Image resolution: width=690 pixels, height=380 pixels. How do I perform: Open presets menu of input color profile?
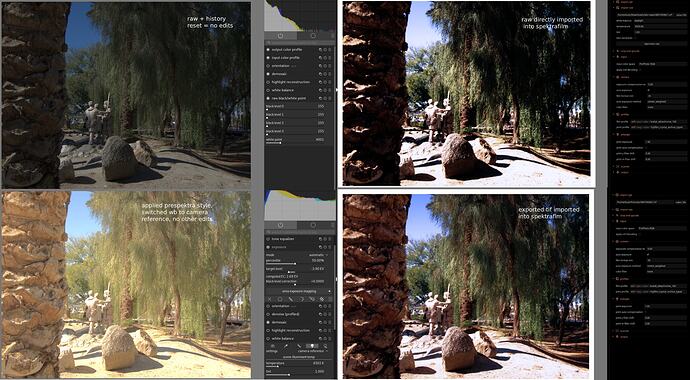pyautogui.click(x=330, y=58)
